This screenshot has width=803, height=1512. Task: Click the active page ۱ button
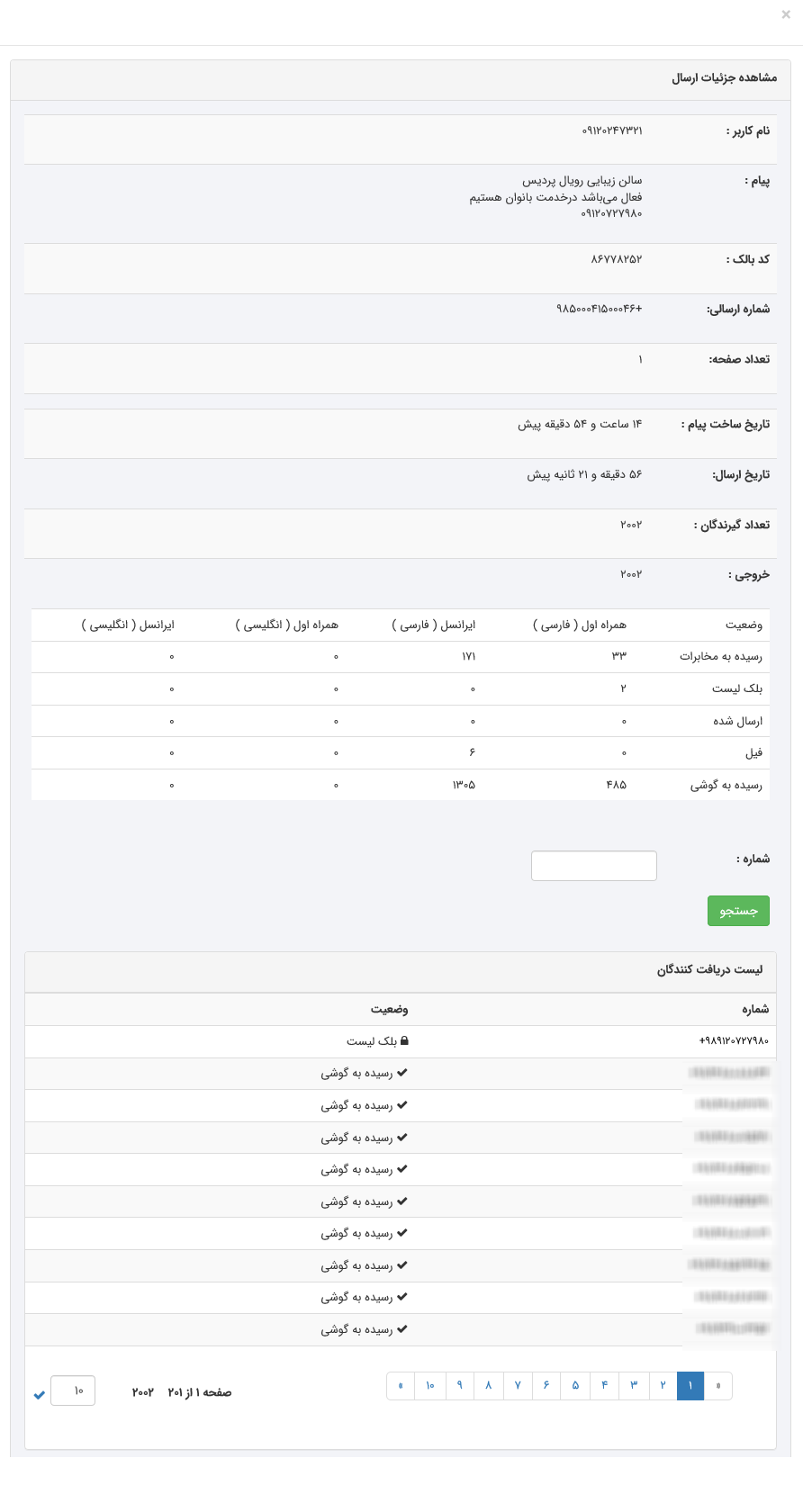(x=690, y=1386)
